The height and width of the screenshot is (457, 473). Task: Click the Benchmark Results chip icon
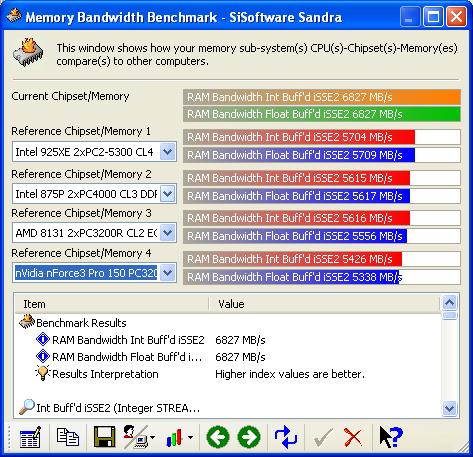27,322
